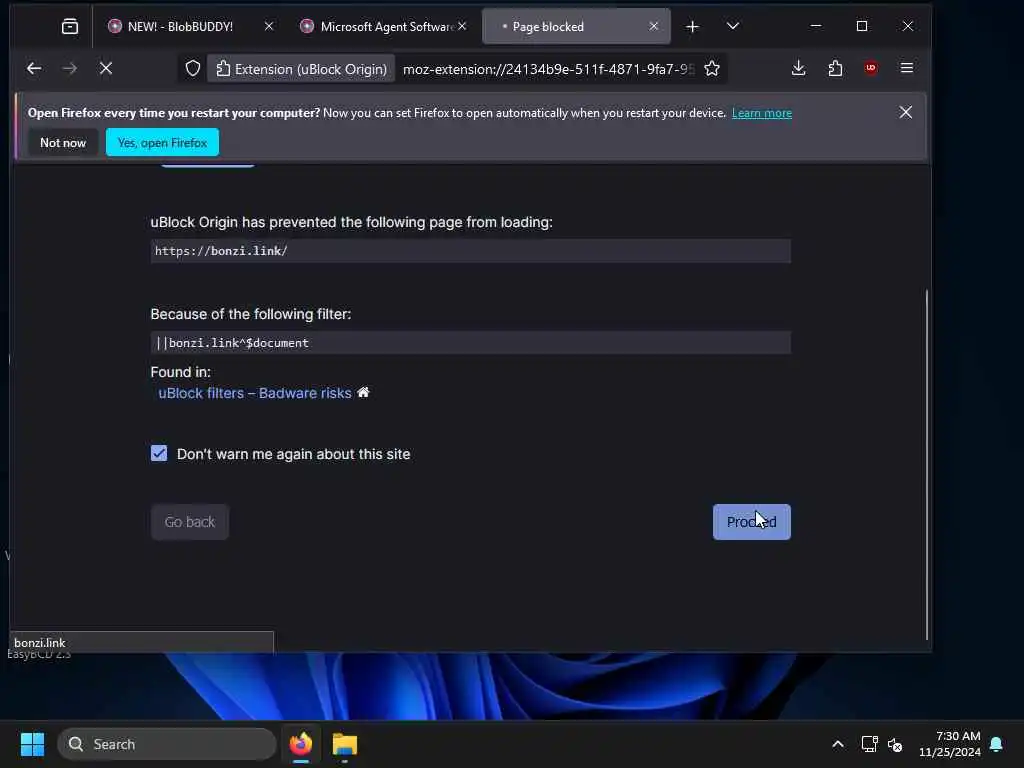
Task: Expand the list all tabs chevron
Action: point(733,26)
